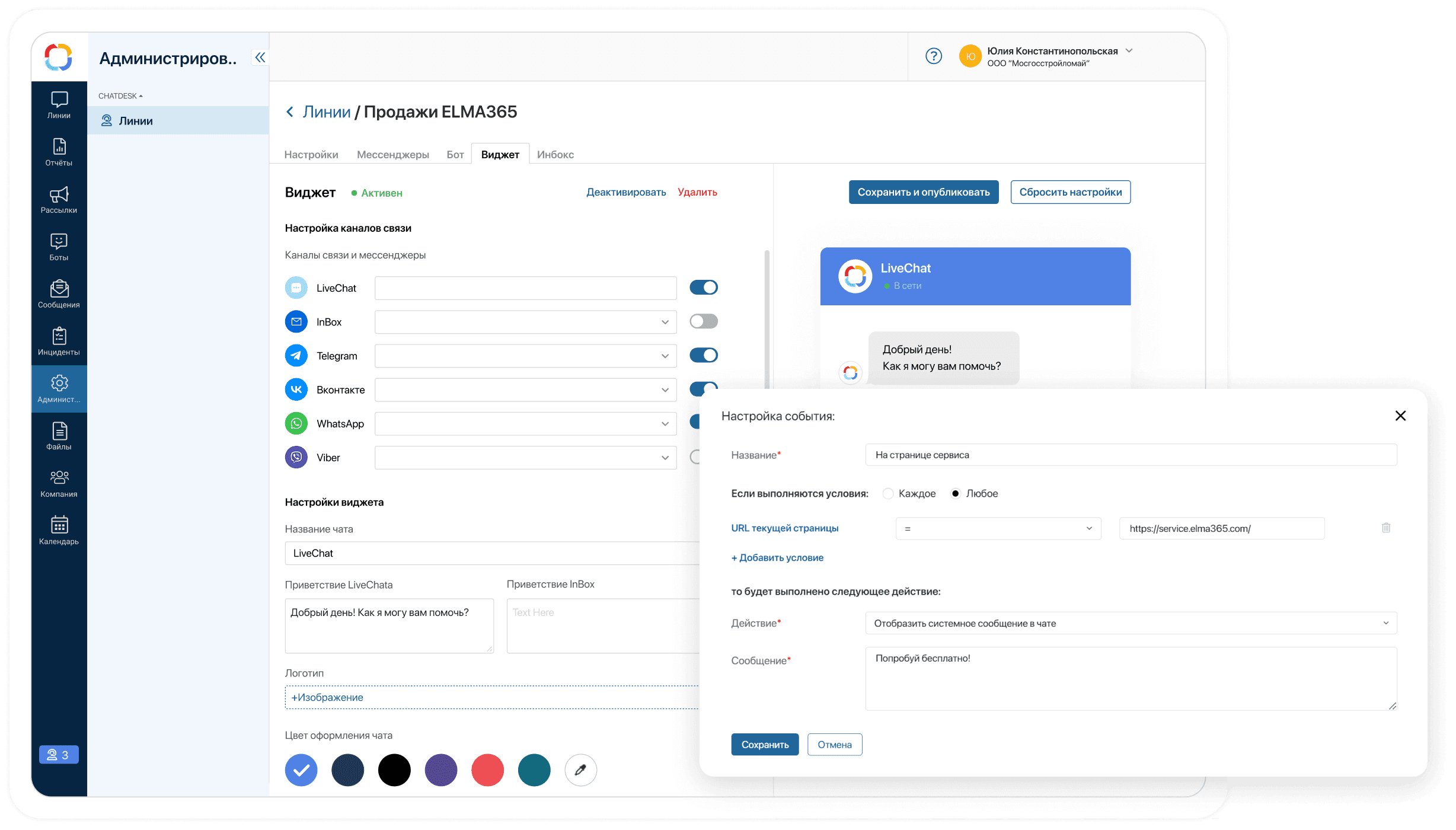
Task: Open the Сообщения messages section
Action: (59, 295)
